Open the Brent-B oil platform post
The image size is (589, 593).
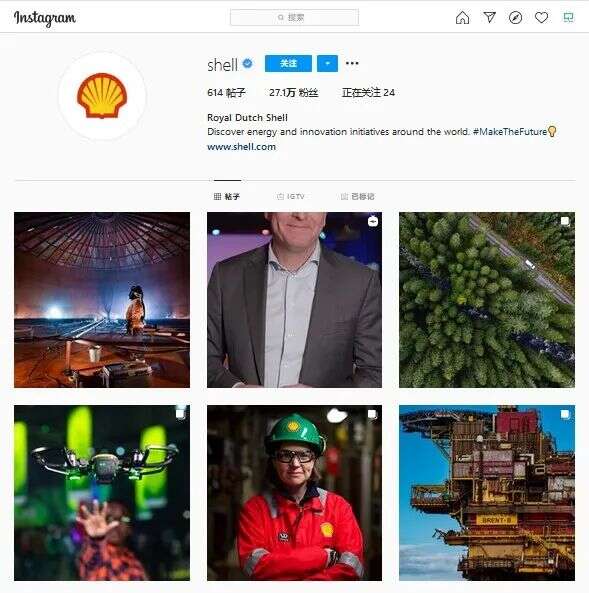click(x=487, y=493)
